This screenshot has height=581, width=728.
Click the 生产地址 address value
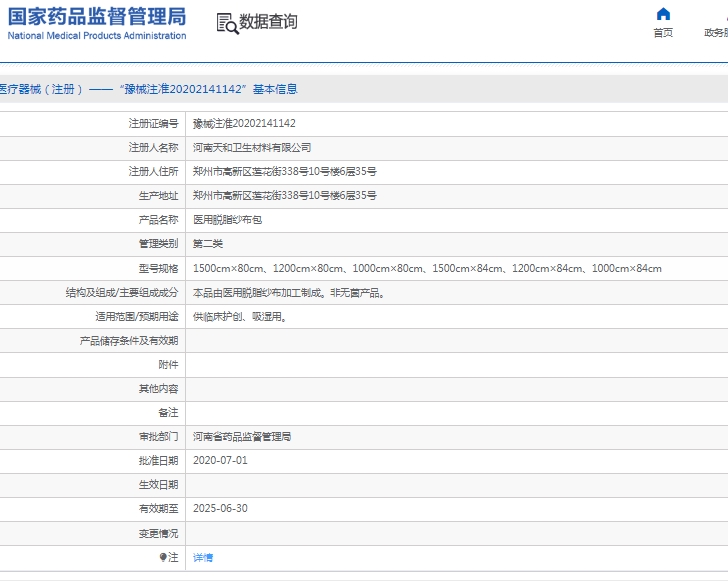285,196
